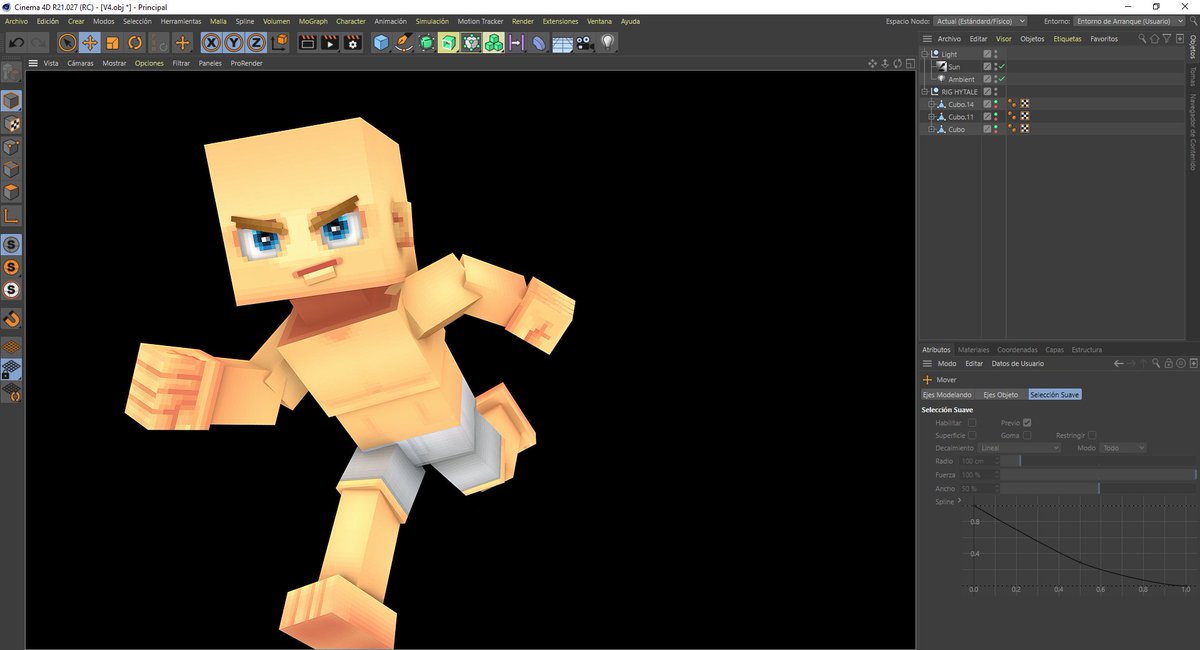Click Make Editable icon in left palette

11,72
